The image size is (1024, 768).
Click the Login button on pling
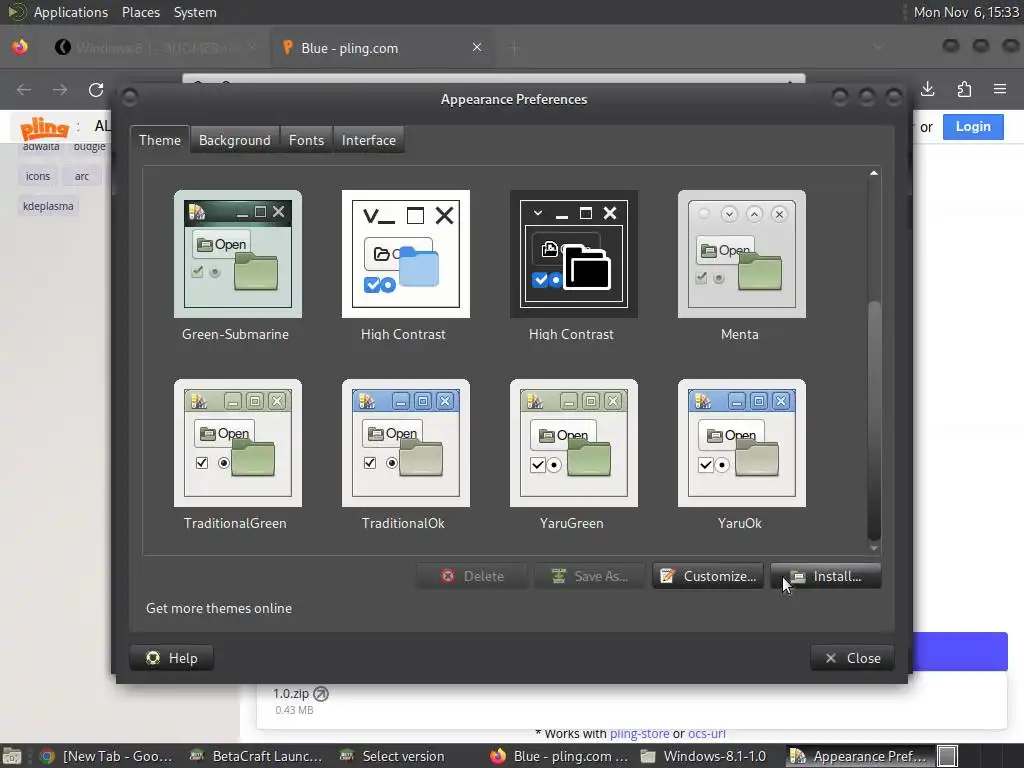(973, 127)
